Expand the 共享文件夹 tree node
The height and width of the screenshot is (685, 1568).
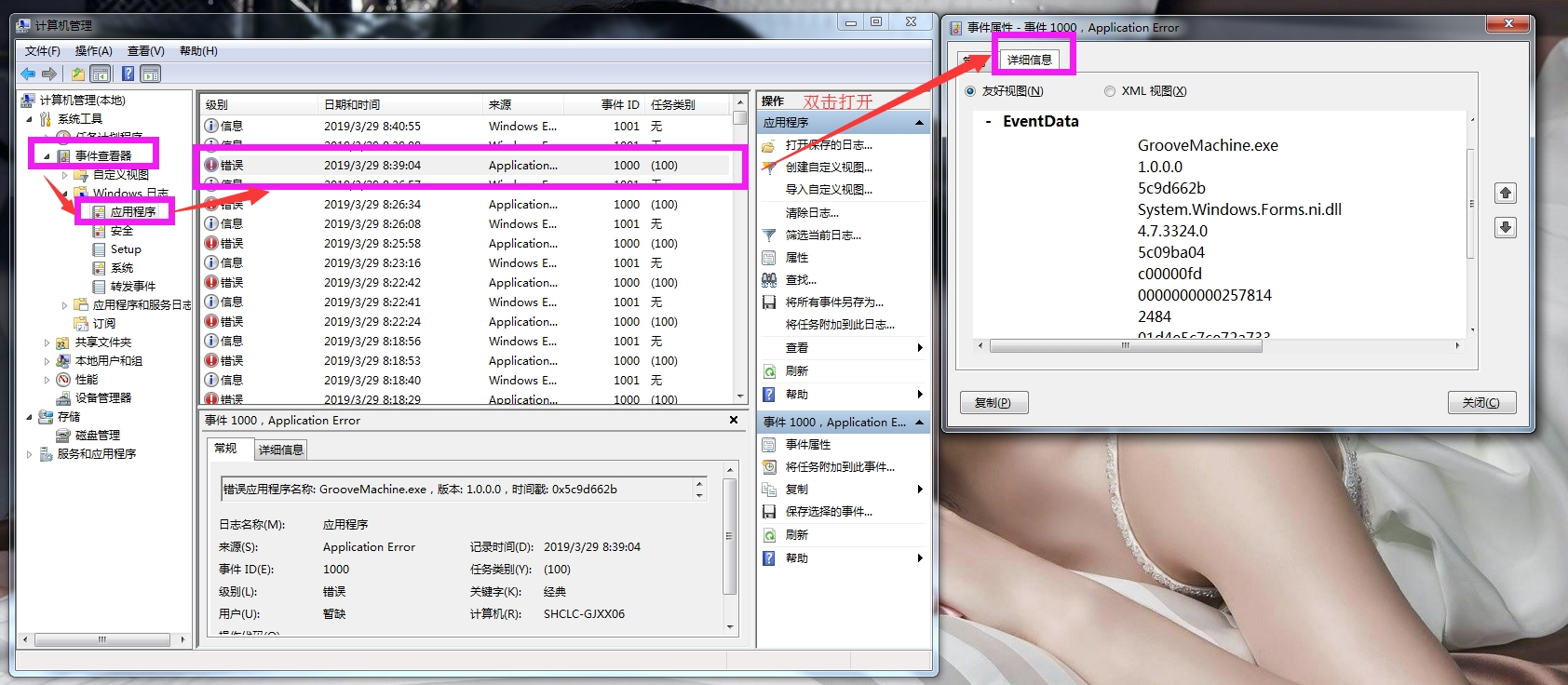(47, 342)
